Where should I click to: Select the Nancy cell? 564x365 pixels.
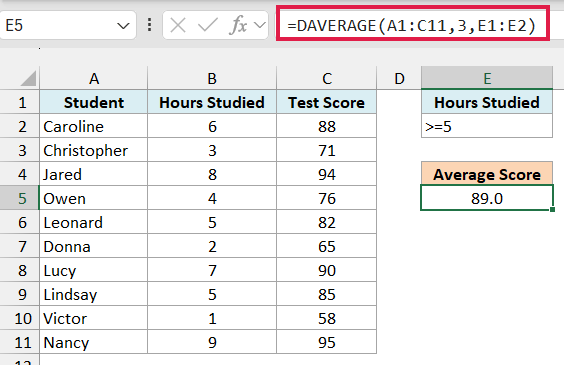click(94, 343)
